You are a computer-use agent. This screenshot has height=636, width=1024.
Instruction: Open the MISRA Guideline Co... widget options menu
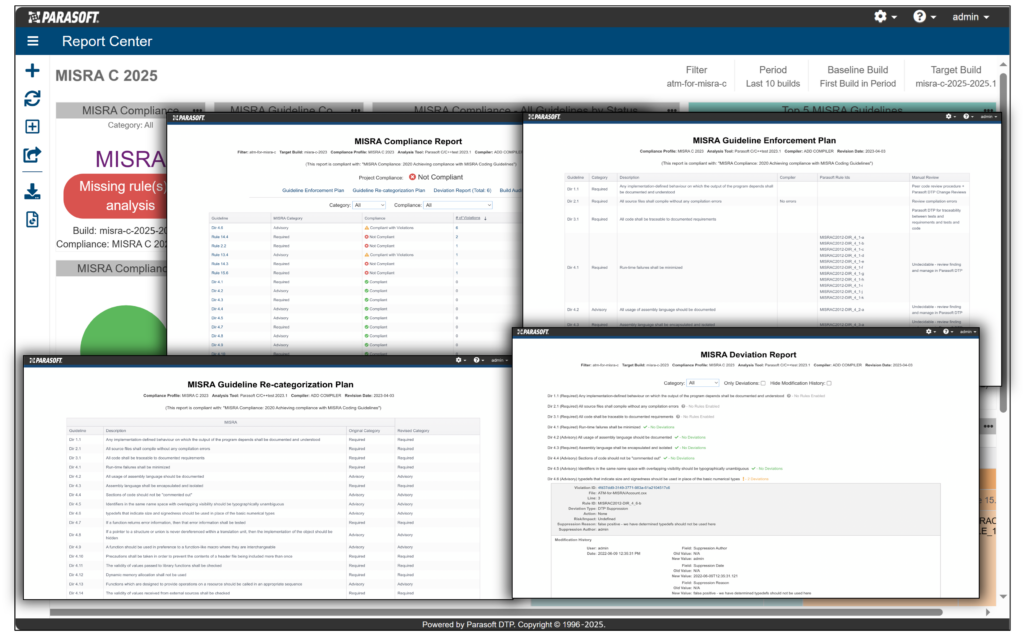355,110
